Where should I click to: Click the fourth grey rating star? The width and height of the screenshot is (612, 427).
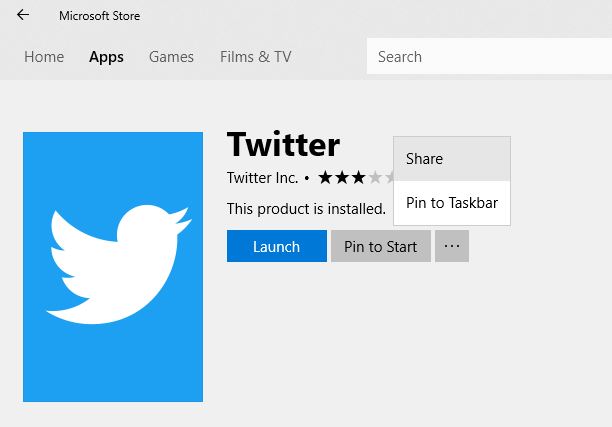(376, 178)
